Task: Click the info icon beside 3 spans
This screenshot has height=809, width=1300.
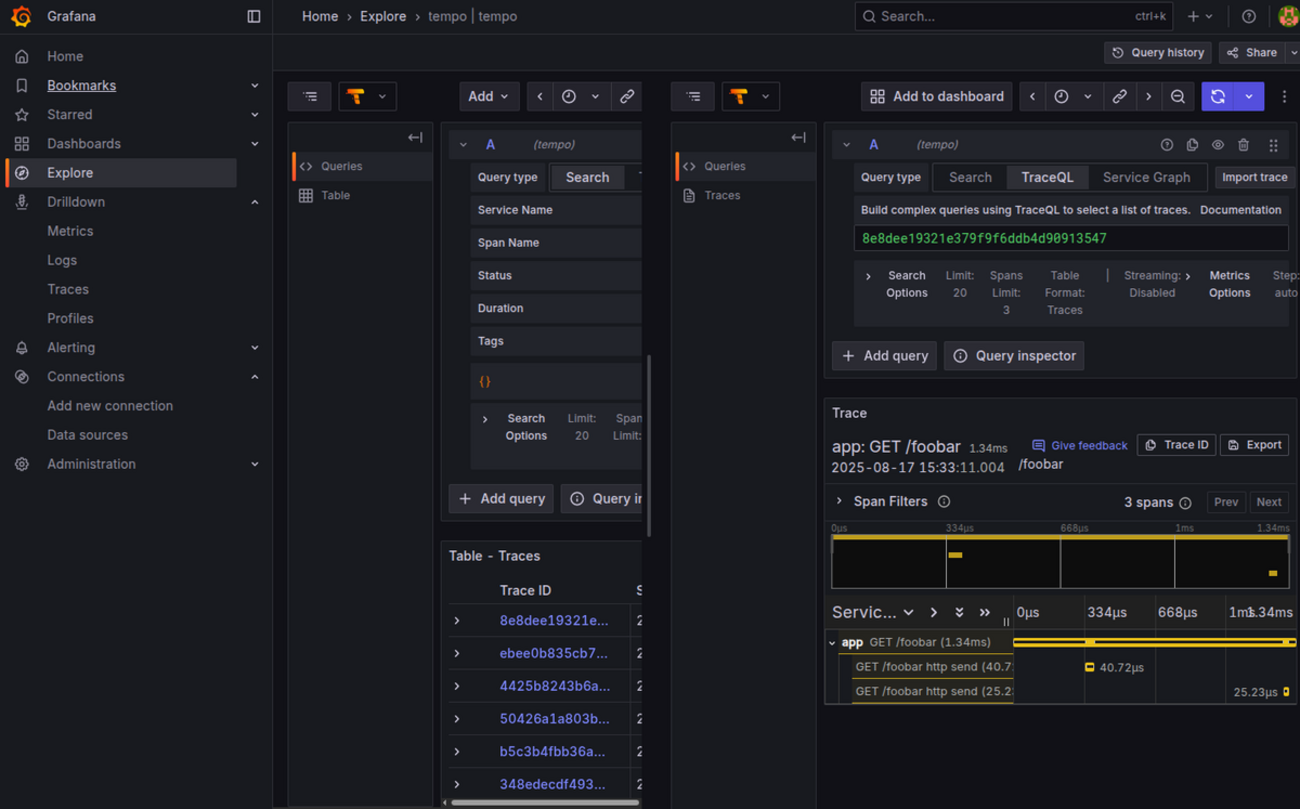Action: [x=1185, y=503]
